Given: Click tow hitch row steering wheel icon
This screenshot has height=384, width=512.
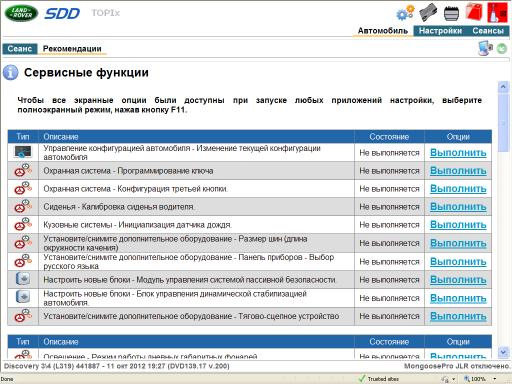Looking at the screenshot, I should coord(23,316).
